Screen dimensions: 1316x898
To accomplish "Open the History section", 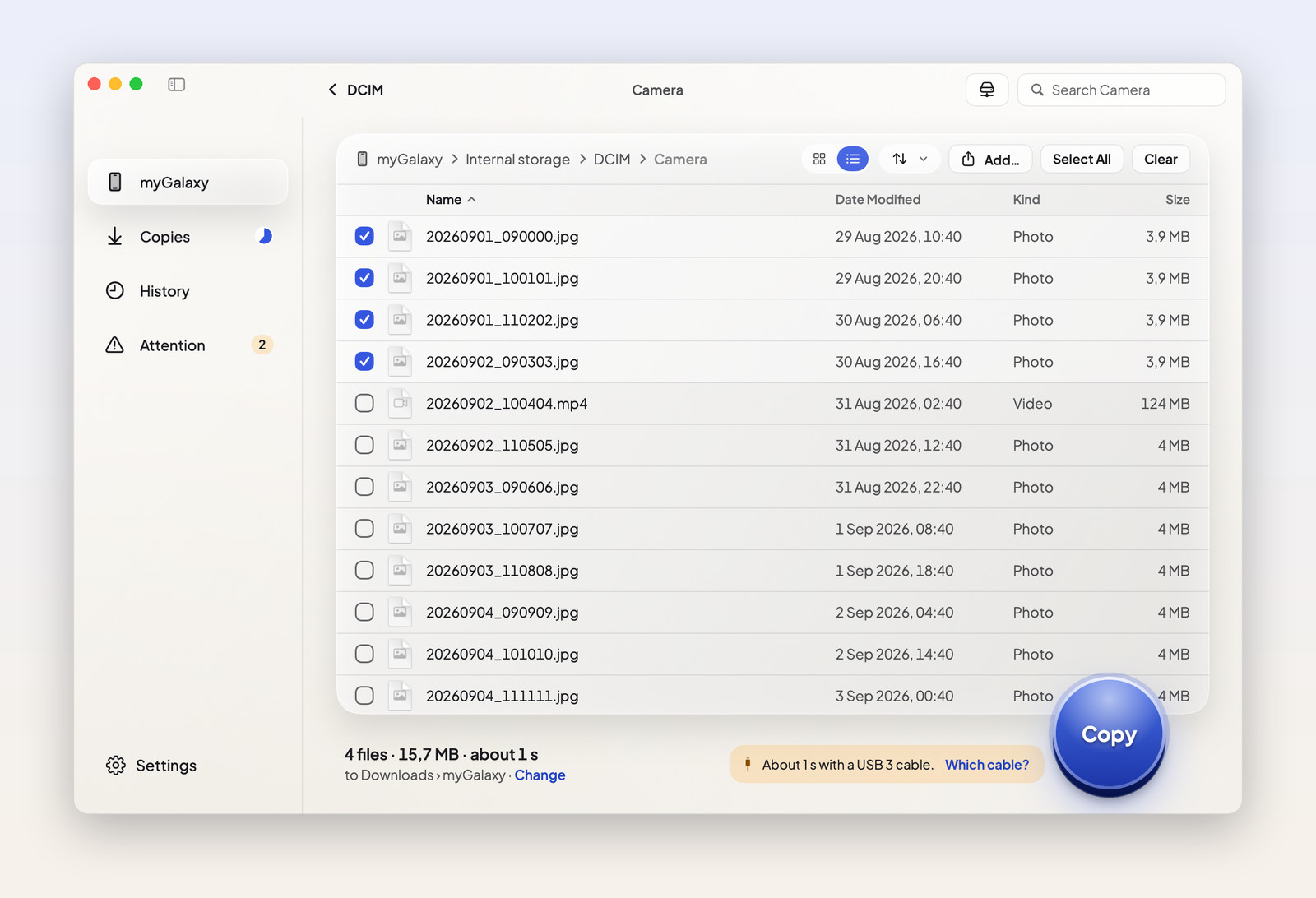I will pyautogui.click(x=188, y=291).
